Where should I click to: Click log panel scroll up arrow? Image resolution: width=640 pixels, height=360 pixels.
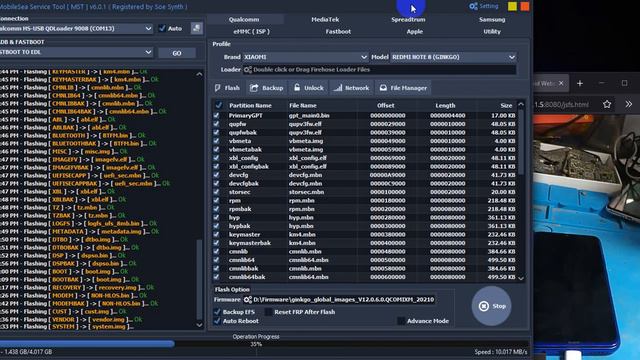(199, 74)
